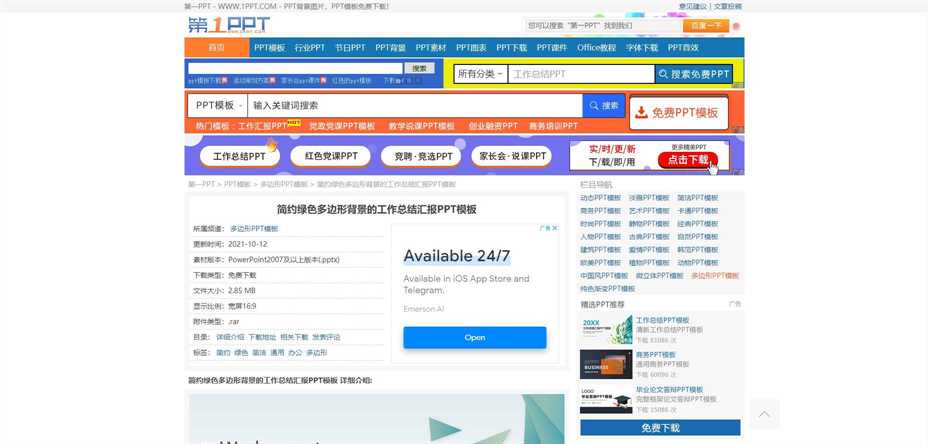Click the 免费PPT模板 download button
This screenshot has height=444, width=928.
coord(678,113)
